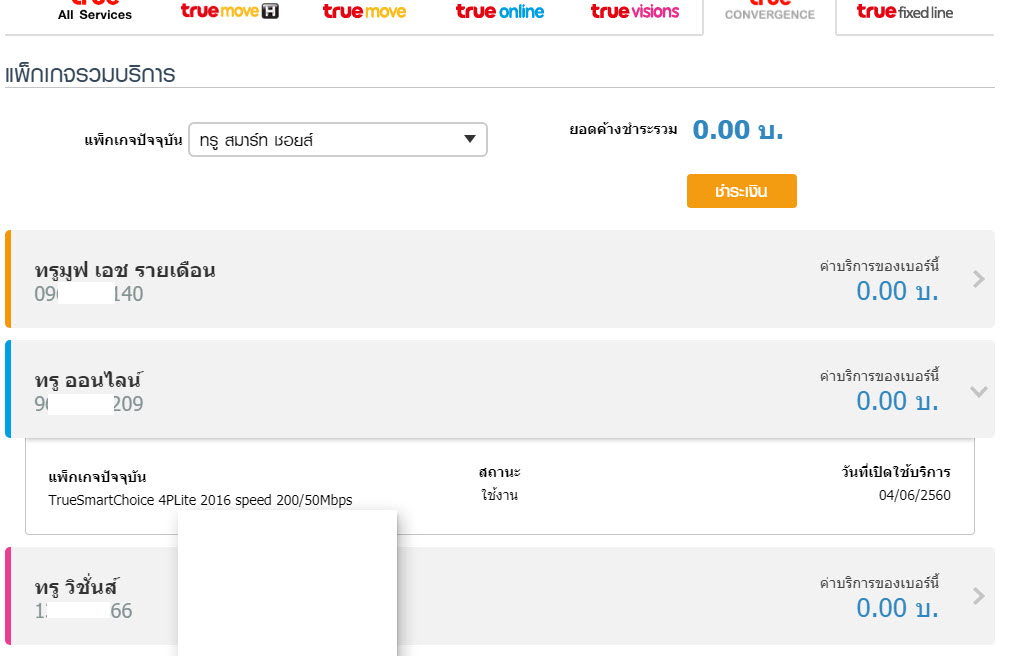
Task: Open the True Fixed Line tab
Action: pos(905,12)
